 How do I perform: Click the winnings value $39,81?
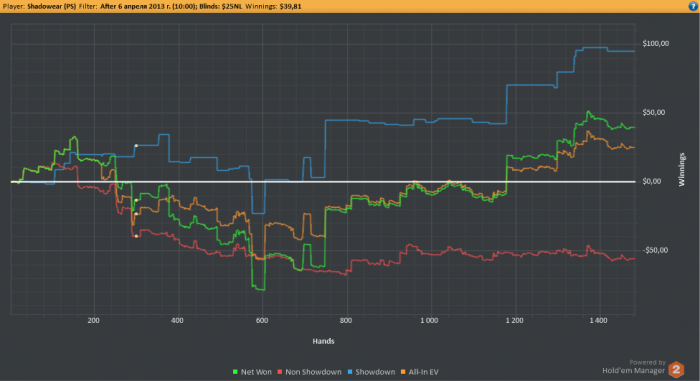tap(290, 6)
